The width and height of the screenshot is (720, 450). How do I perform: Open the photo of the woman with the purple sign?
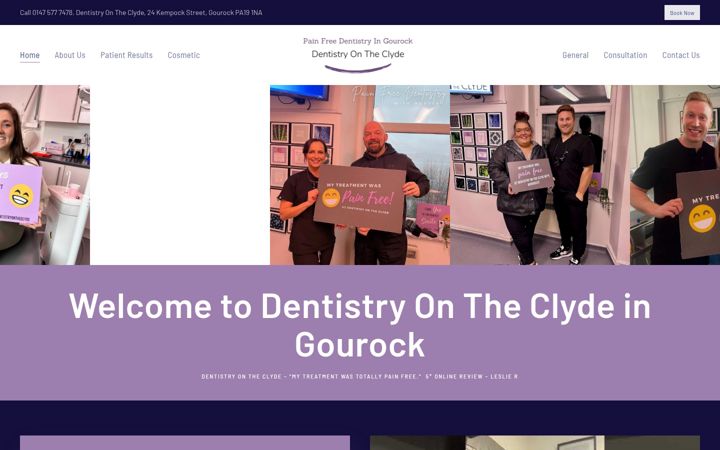click(45, 175)
